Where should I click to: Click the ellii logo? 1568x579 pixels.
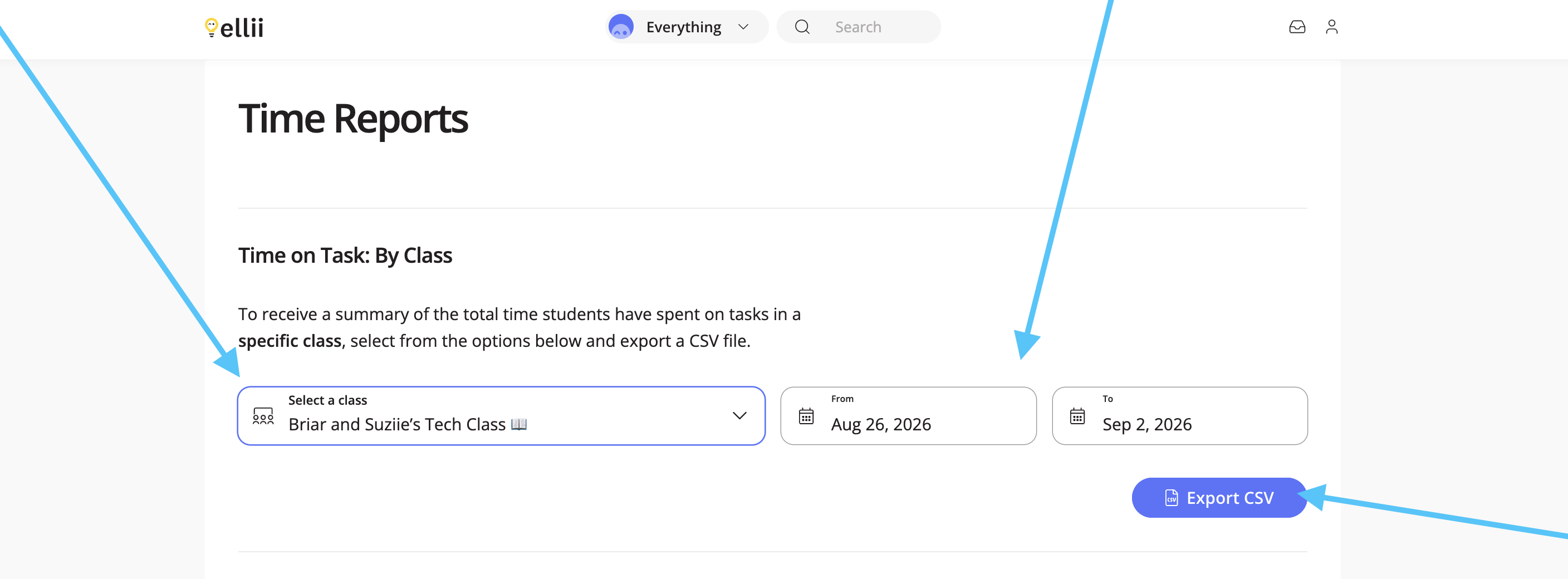point(234,27)
